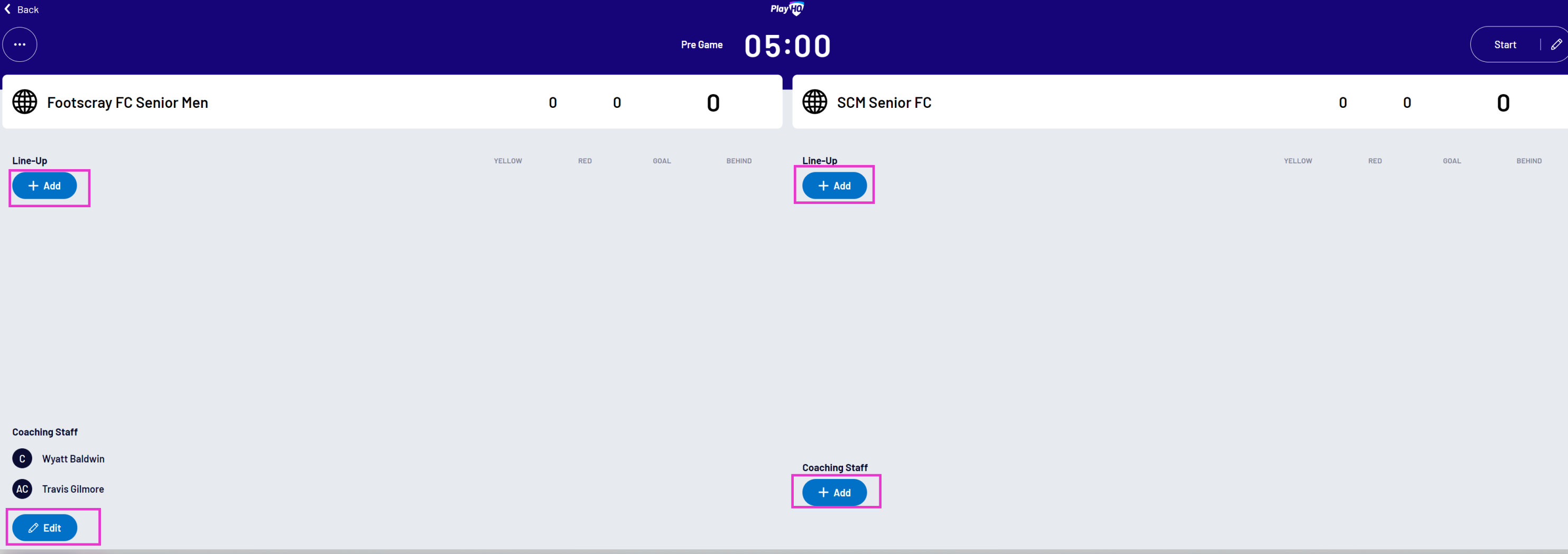Click the Pre Game period label
This screenshot has height=554, width=1568.
(x=702, y=44)
